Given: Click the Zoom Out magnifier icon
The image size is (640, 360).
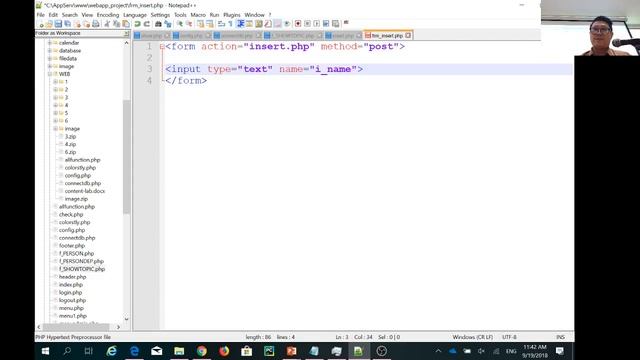Looking at the screenshot, I should [x=189, y=24].
